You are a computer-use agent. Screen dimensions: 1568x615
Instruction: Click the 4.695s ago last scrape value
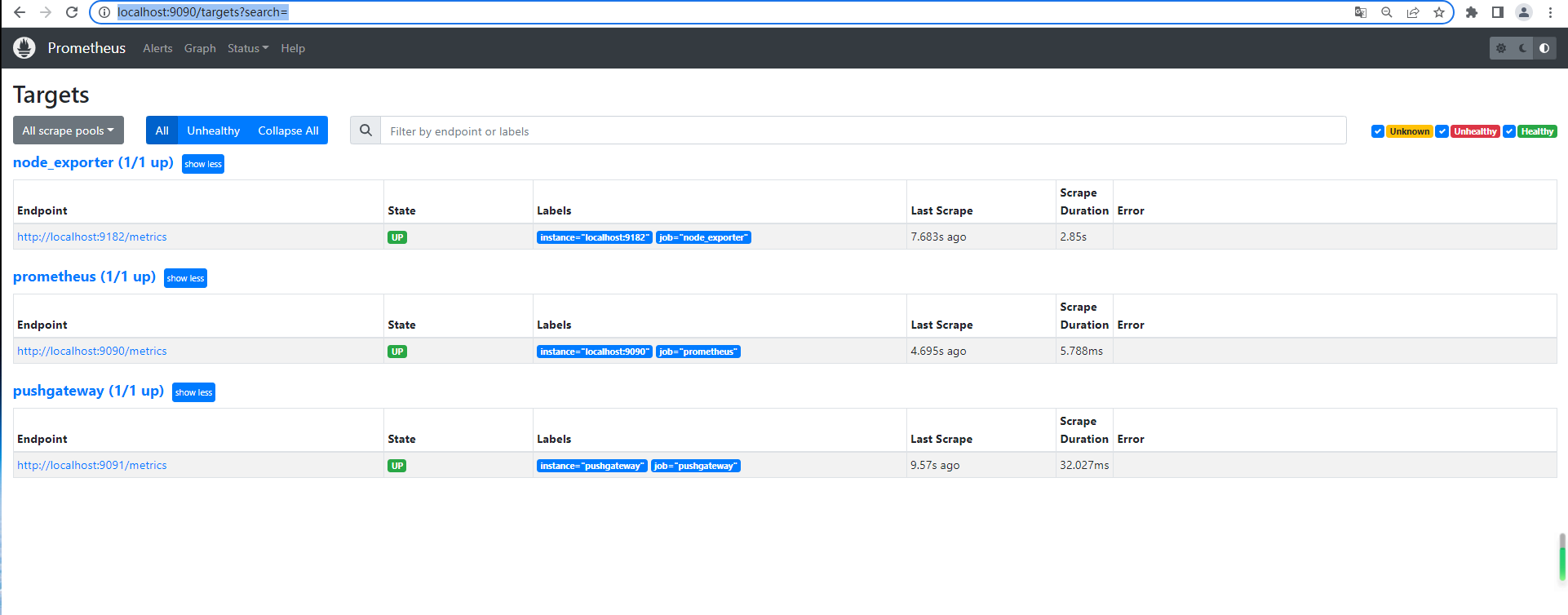[x=938, y=351]
